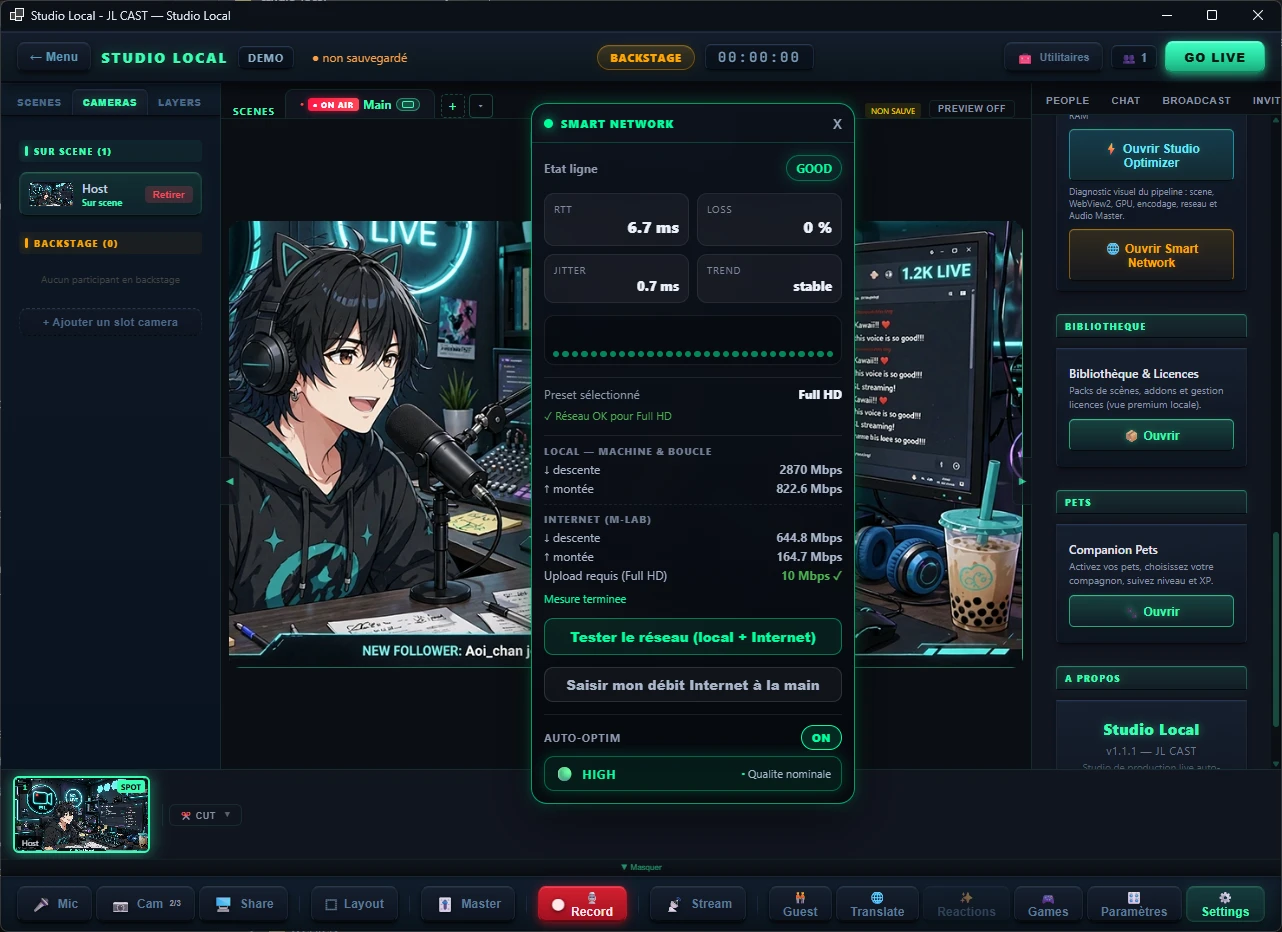Image resolution: width=1282 pixels, height=932 pixels.
Task: Click the DEMO badge
Action: (x=266, y=58)
